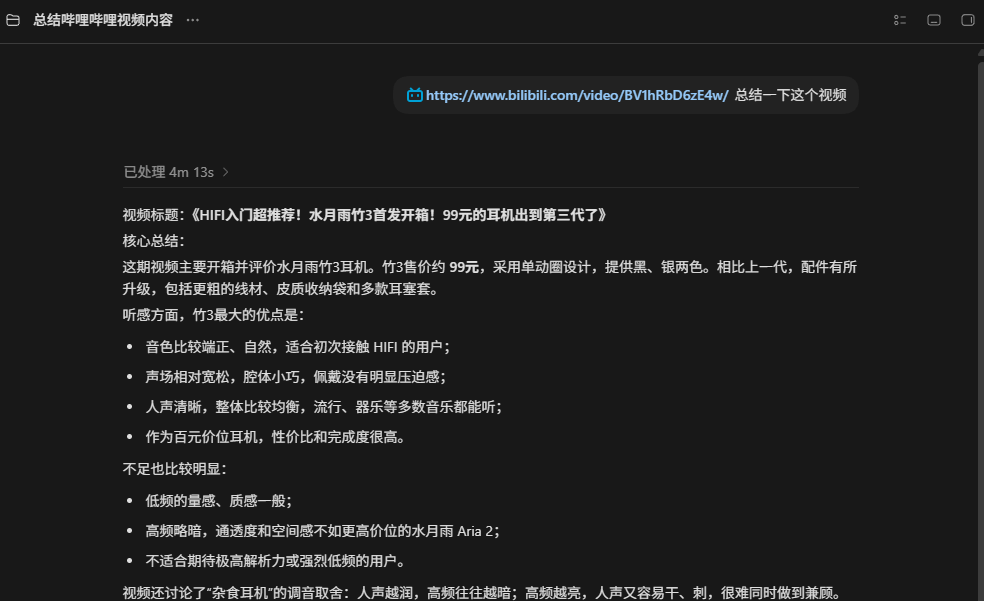Screen dimensions: 984x601
Task: Click bullet 人声清晰，整体比较均衡
Action: 324,407
